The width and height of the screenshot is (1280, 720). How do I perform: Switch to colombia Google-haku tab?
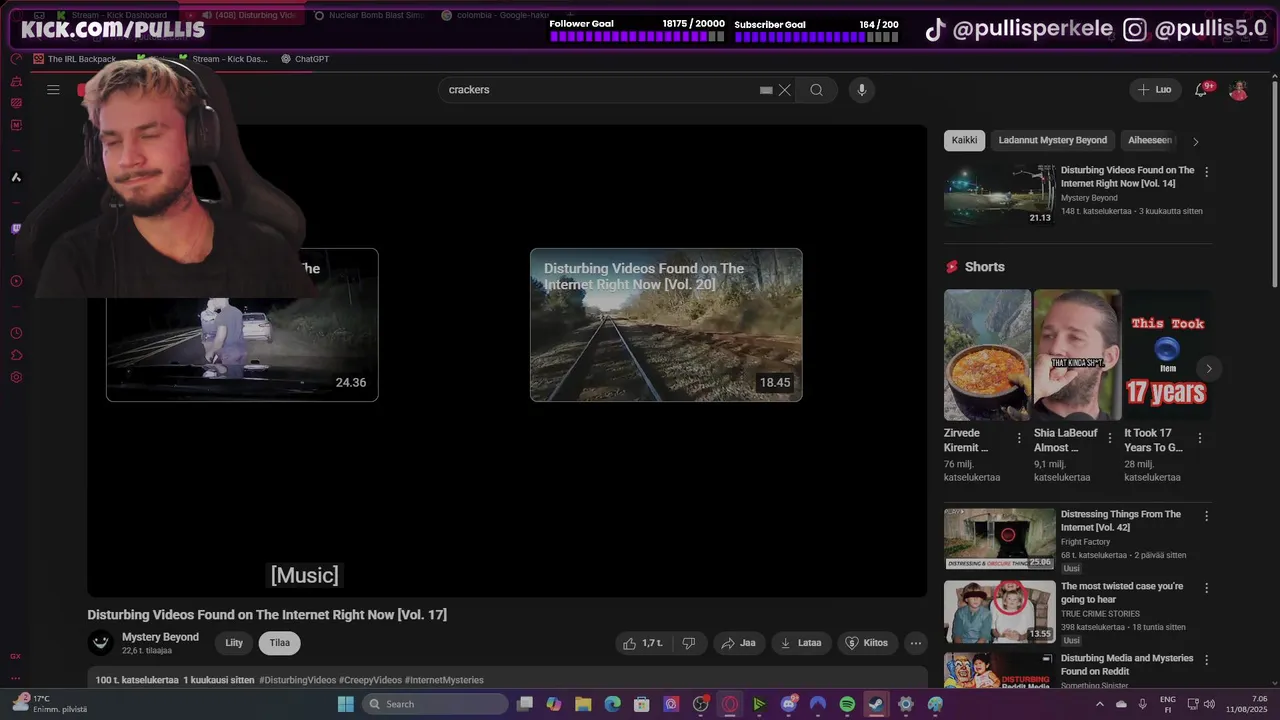click(497, 15)
